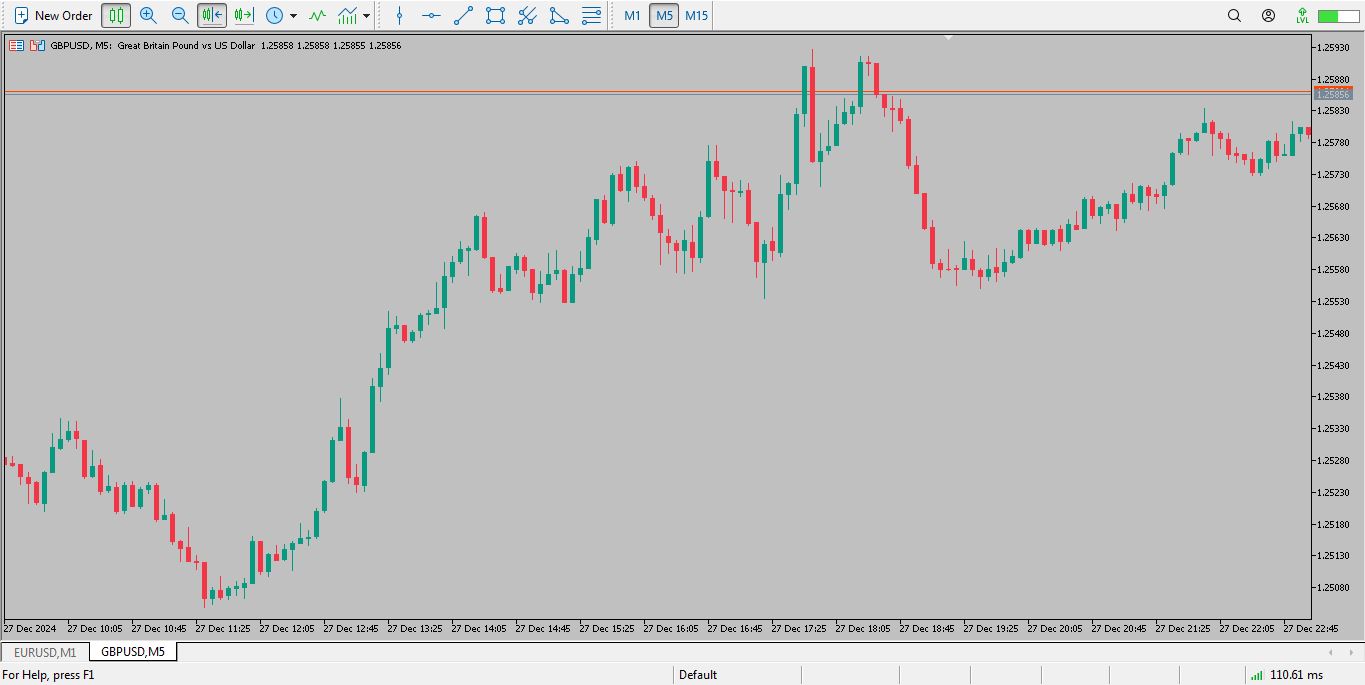This screenshot has width=1365, height=685.
Task: Pick the equidistant channel tool
Action: point(527,15)
